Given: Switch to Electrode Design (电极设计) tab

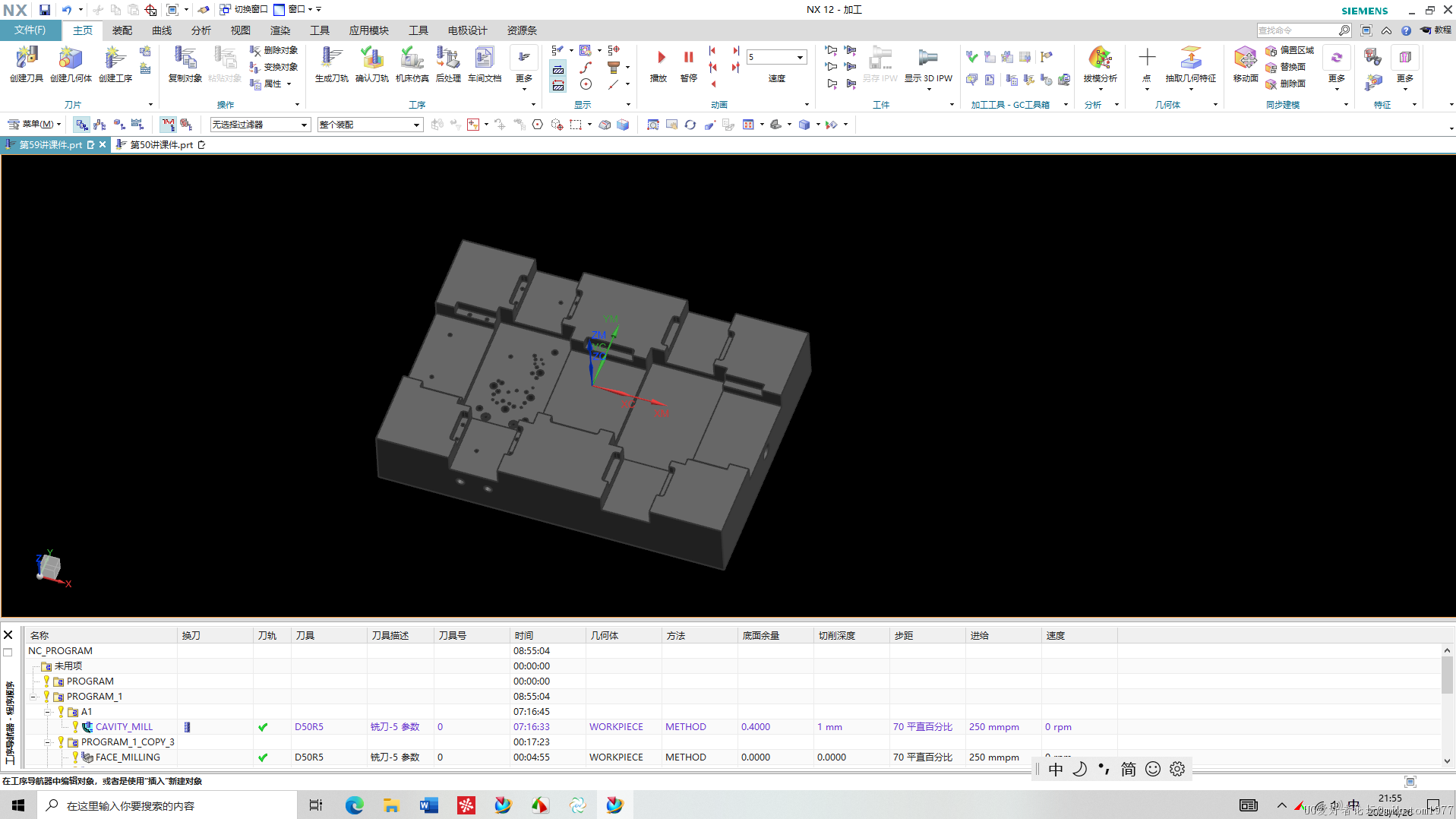Looking at the screenshot, I should click(x=467, y=30).
